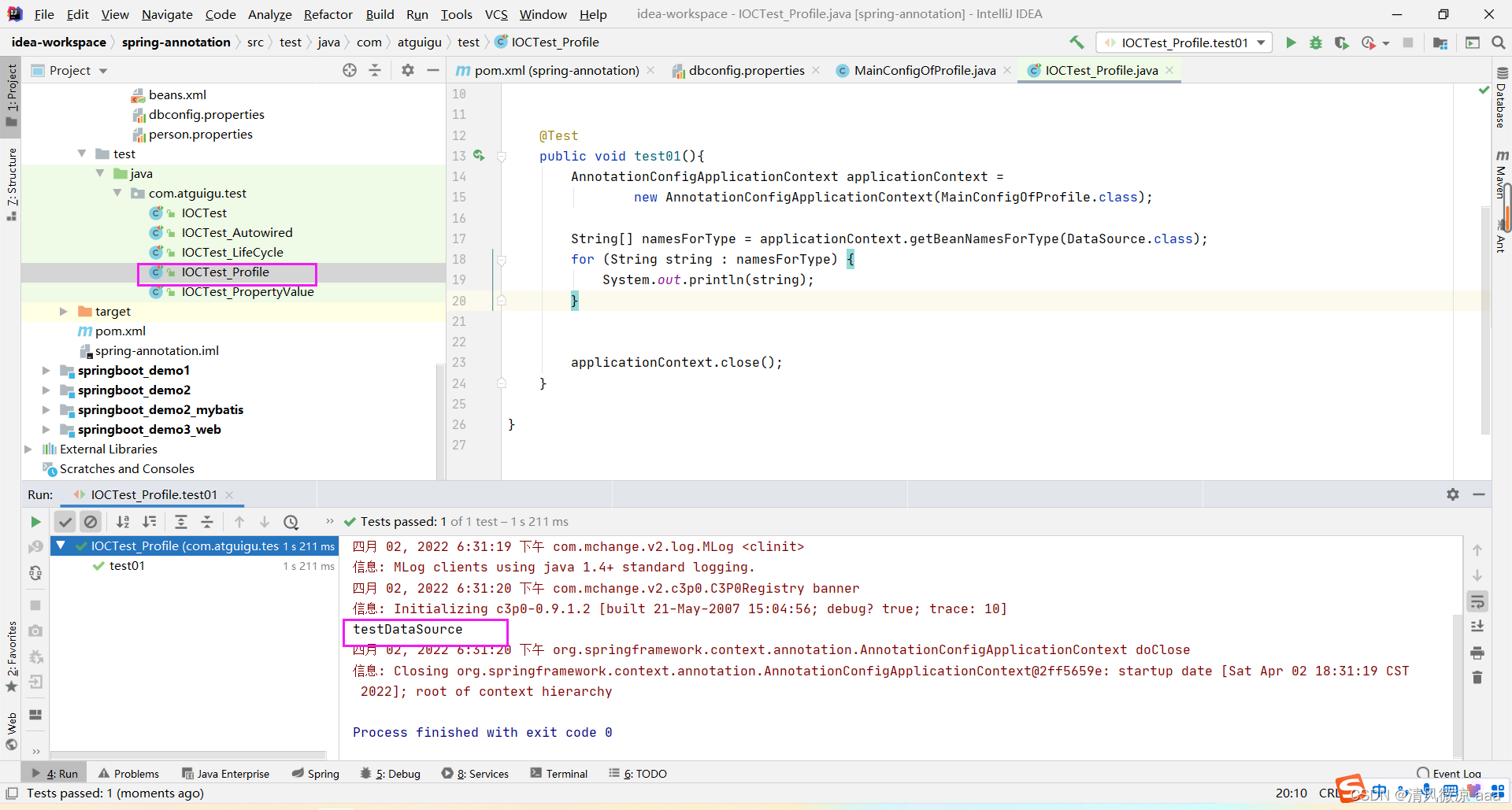The image size is (1512, 810).
Task: Open the 6: TODO tool window
Action: coord(638,774)
